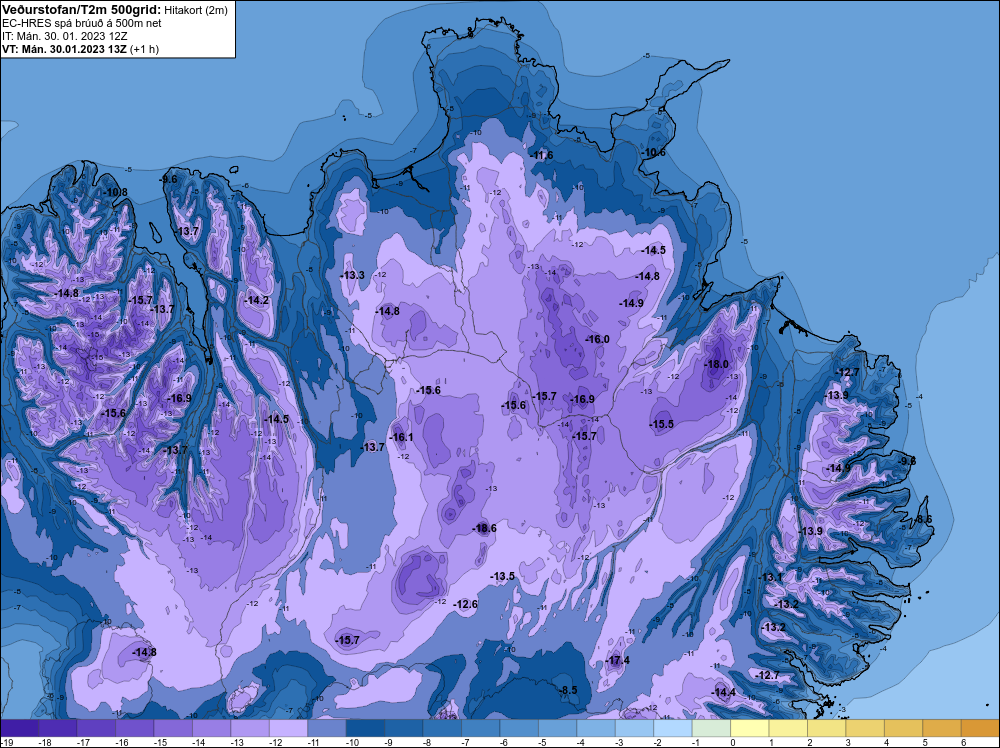Click the title 'Veðurstofan/T2m 500grid:' in header
1000x748 pixels.
[x=82, y=9]
